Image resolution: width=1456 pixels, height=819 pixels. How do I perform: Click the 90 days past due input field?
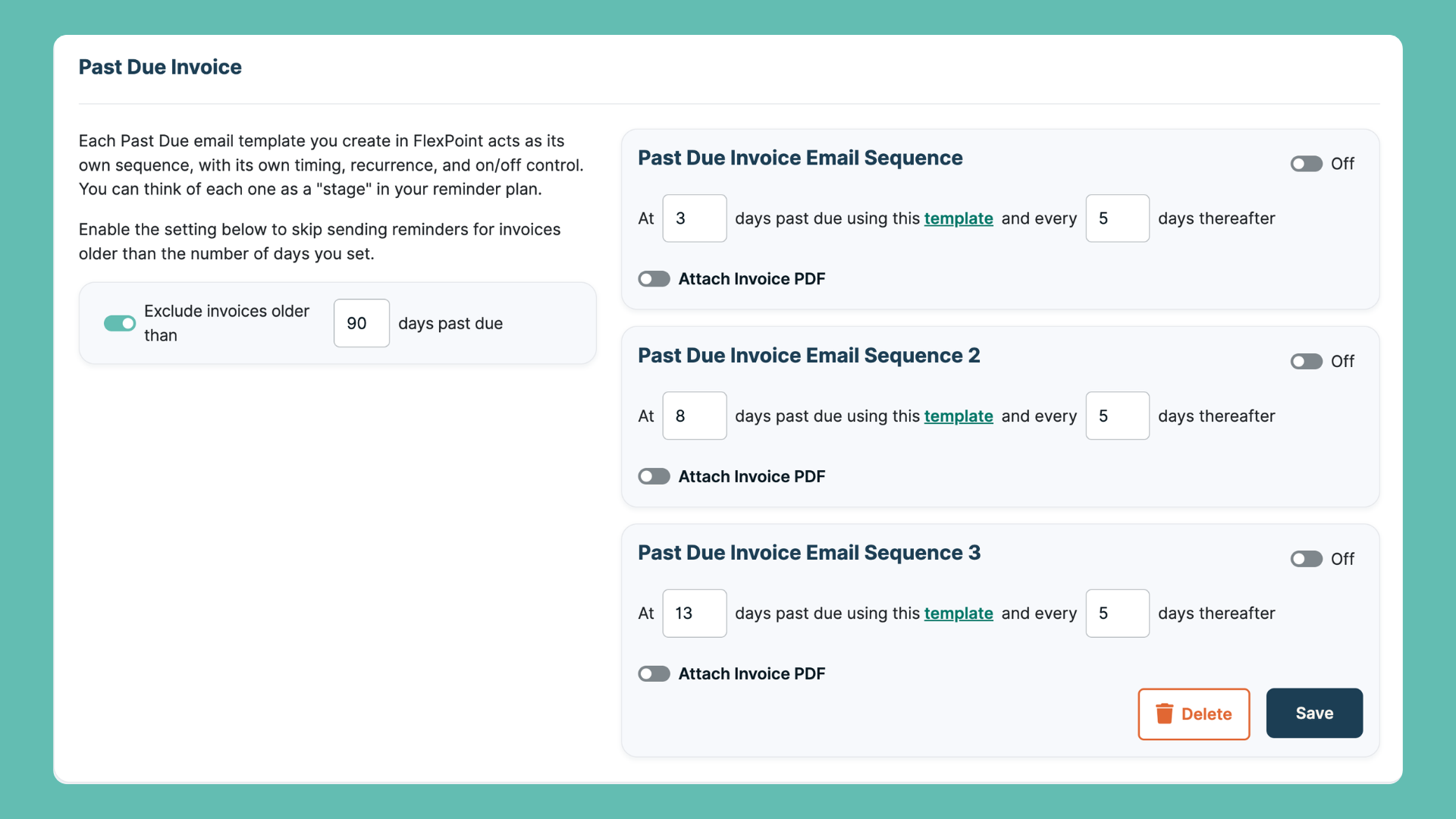click(x=361, y=324)
